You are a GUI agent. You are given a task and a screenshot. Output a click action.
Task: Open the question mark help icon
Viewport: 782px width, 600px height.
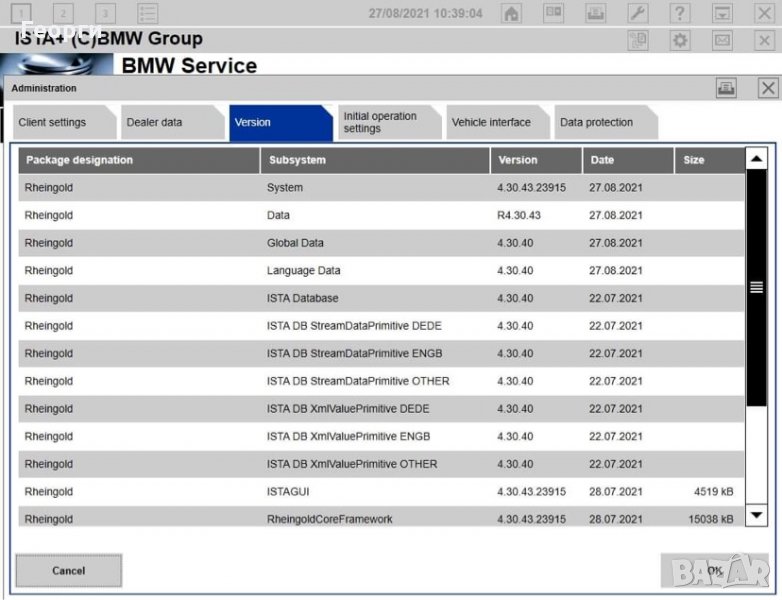click(679, 14)
